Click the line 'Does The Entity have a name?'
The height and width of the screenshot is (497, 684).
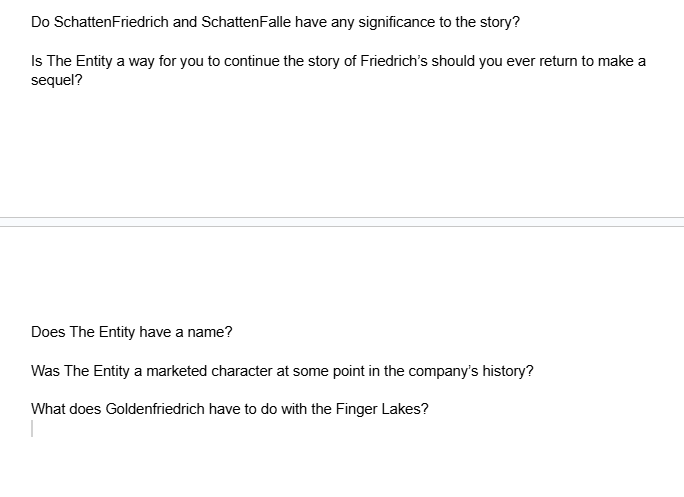132,332
